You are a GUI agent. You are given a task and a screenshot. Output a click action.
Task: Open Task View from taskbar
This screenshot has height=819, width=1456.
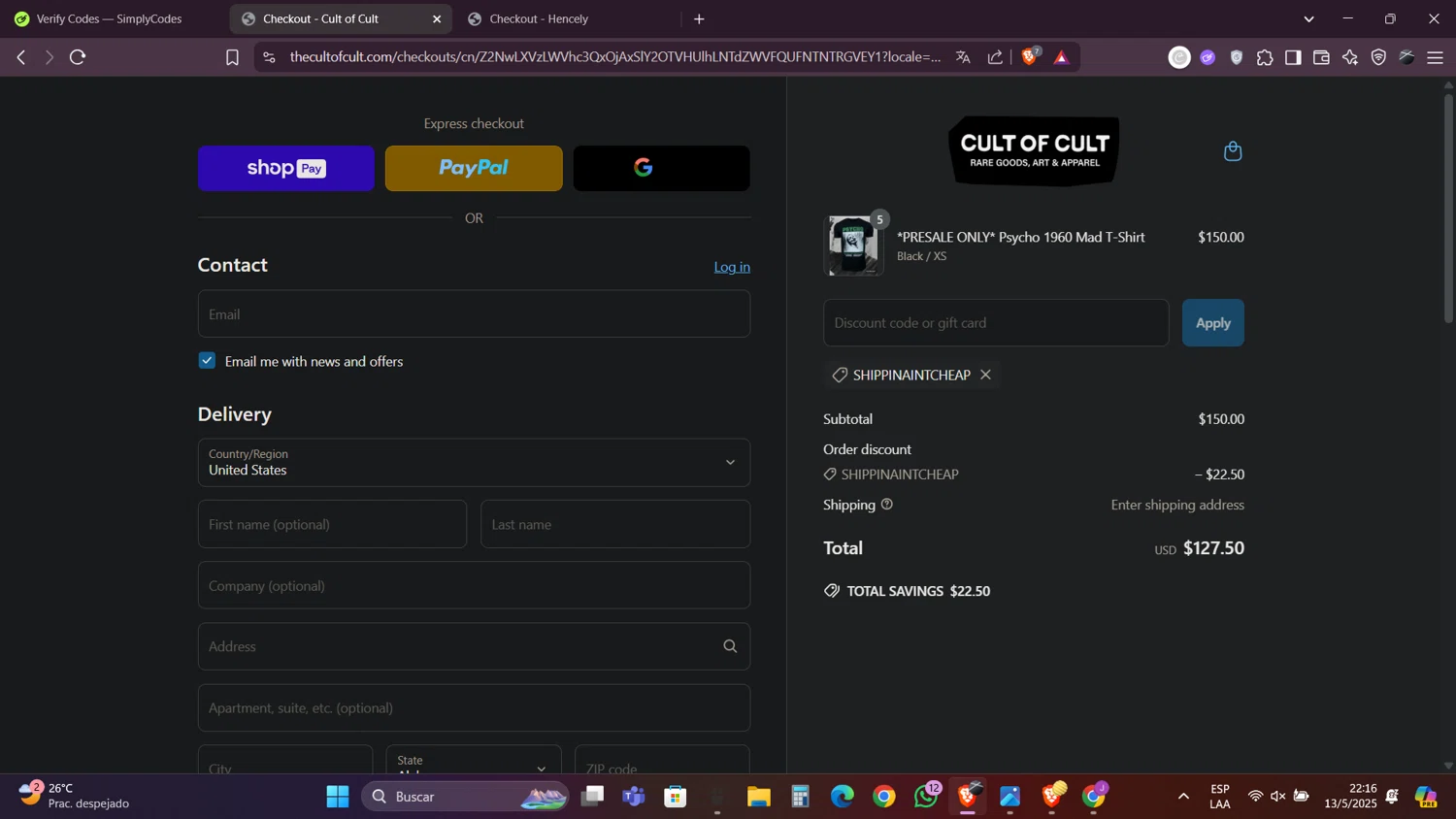coord(592,797)
